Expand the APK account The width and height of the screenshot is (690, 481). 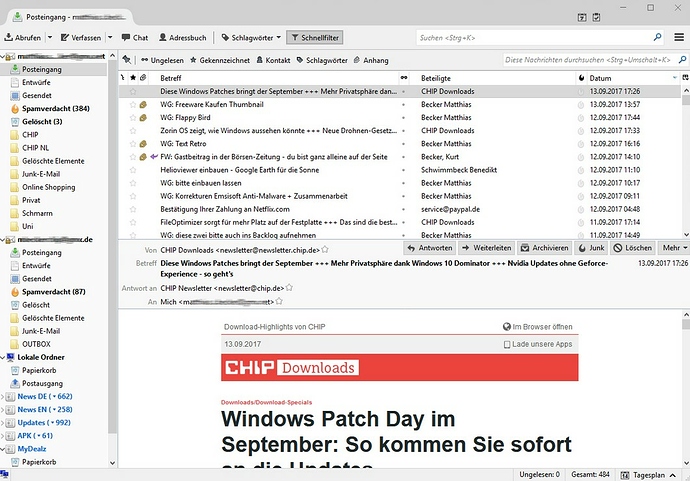3,436
